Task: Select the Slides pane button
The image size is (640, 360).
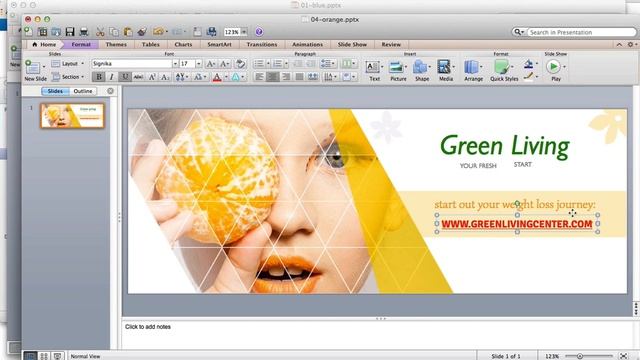Action: [x=55, y=91]
